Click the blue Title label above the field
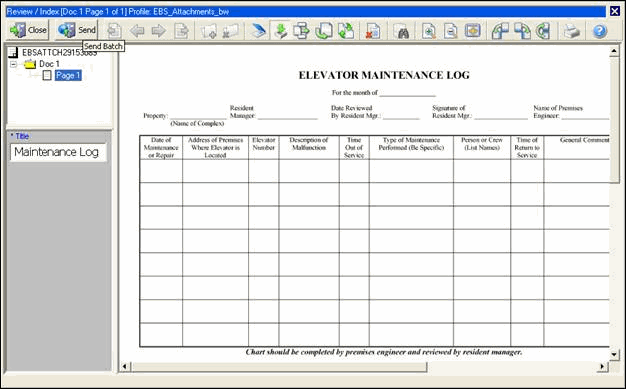The image size is (626, 389). coord(22,136)
